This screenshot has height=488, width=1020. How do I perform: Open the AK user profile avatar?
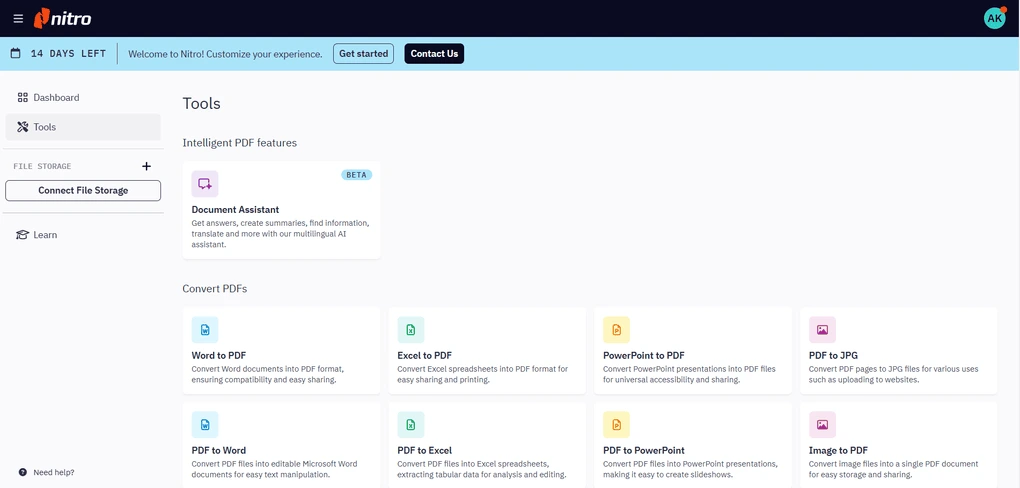click(x=994, y=18)
